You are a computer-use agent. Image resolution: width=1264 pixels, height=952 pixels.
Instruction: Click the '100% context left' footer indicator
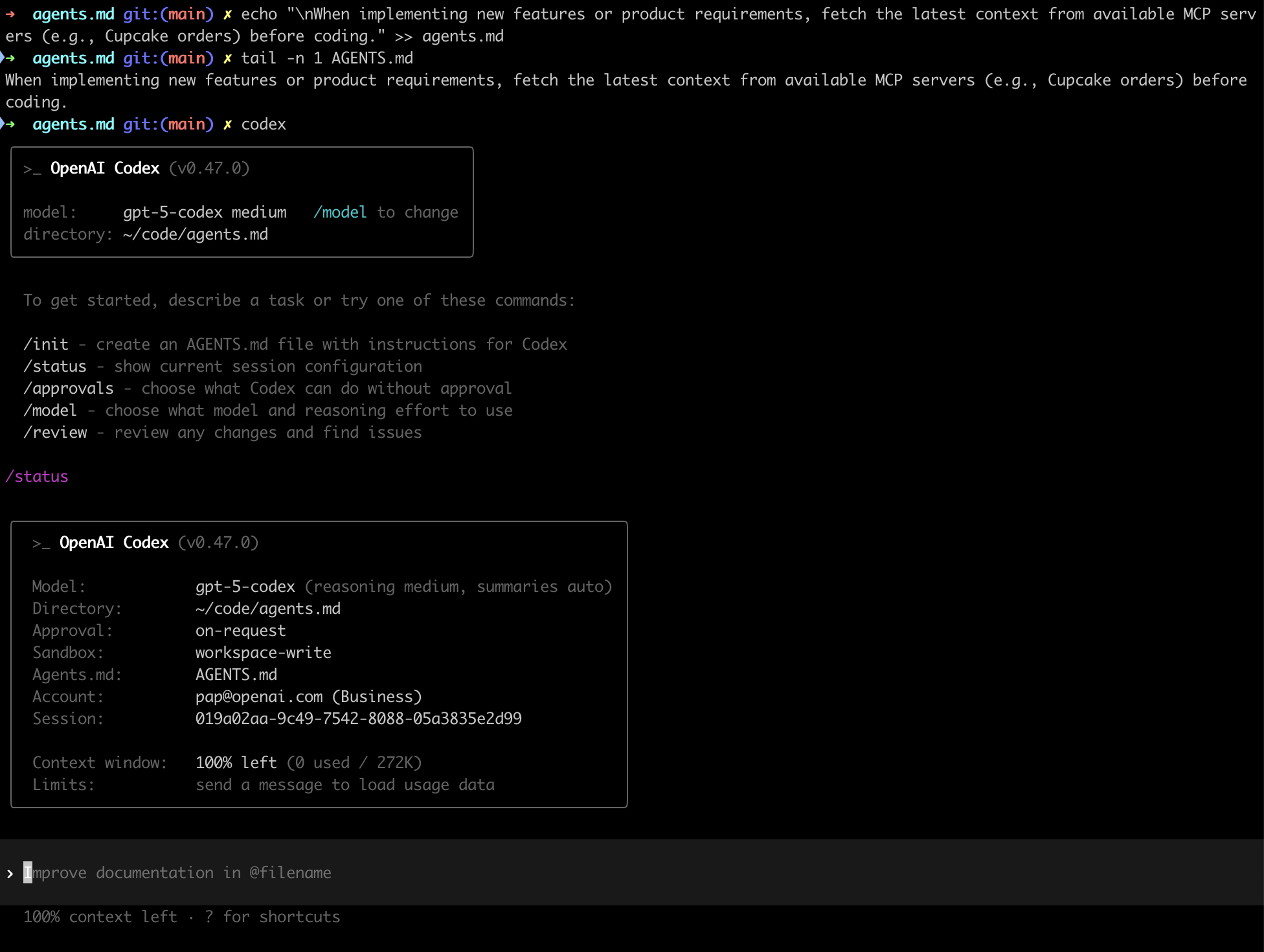pos(100,916)
